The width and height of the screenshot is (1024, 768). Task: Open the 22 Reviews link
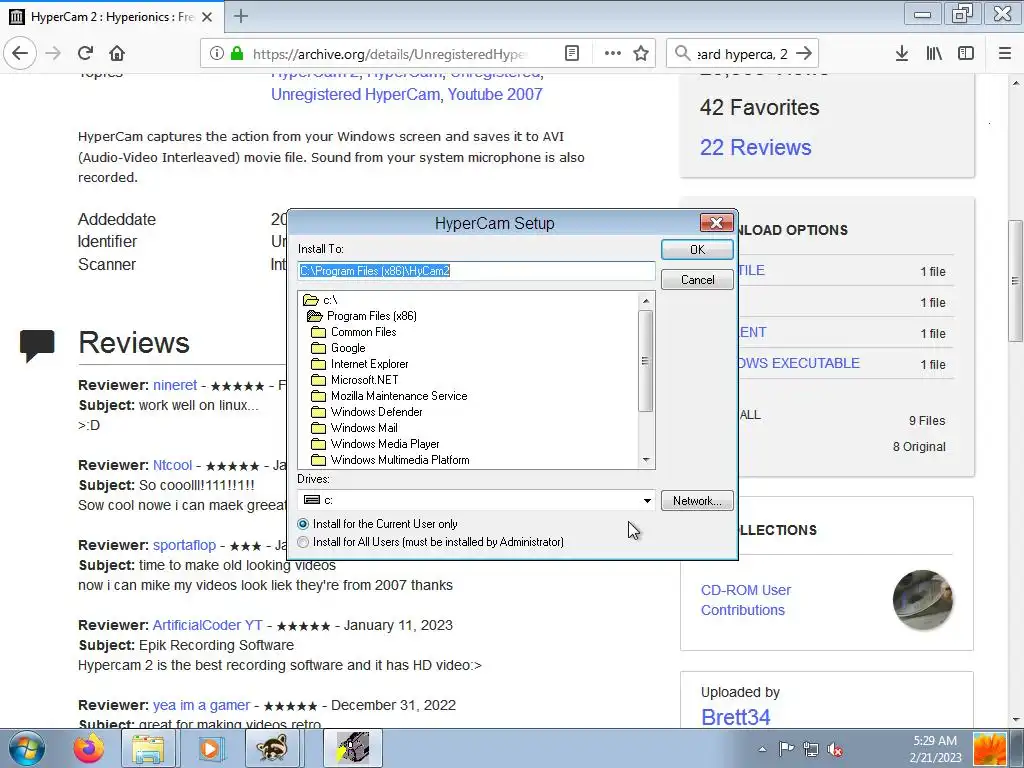756,148
